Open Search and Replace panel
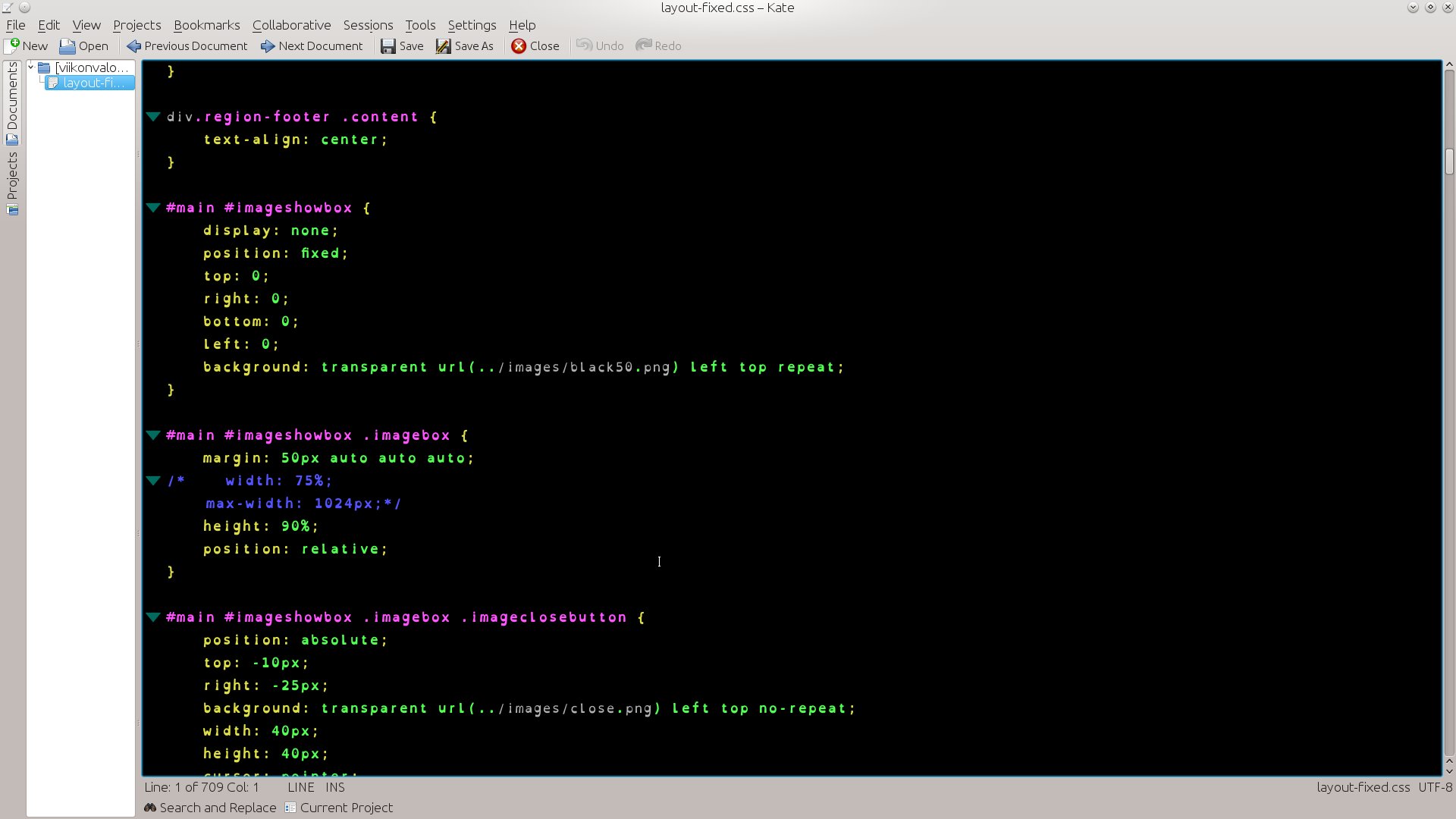The height and width of the screenshot is (819, 1456). coord(210,808)
